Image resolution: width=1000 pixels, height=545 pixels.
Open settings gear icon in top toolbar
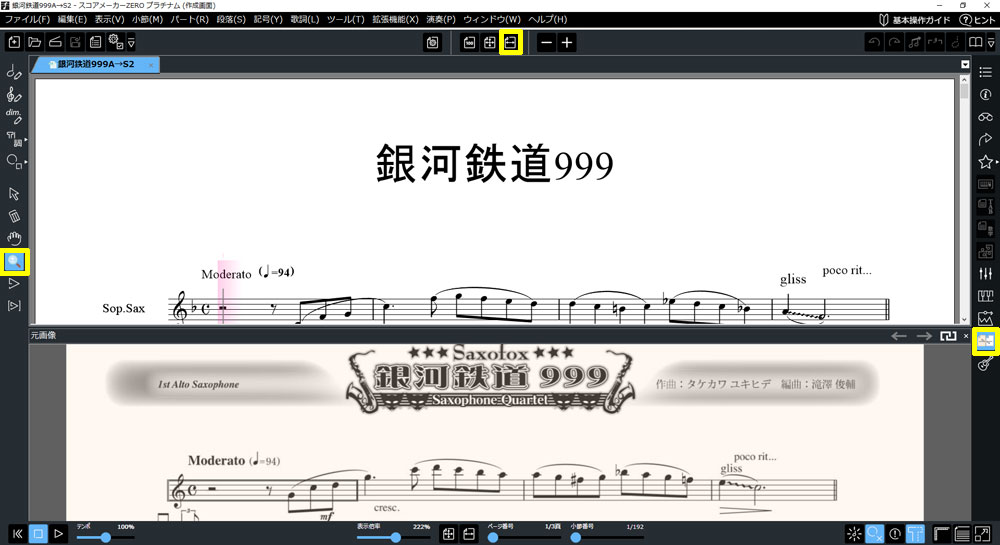pos(115,43)
